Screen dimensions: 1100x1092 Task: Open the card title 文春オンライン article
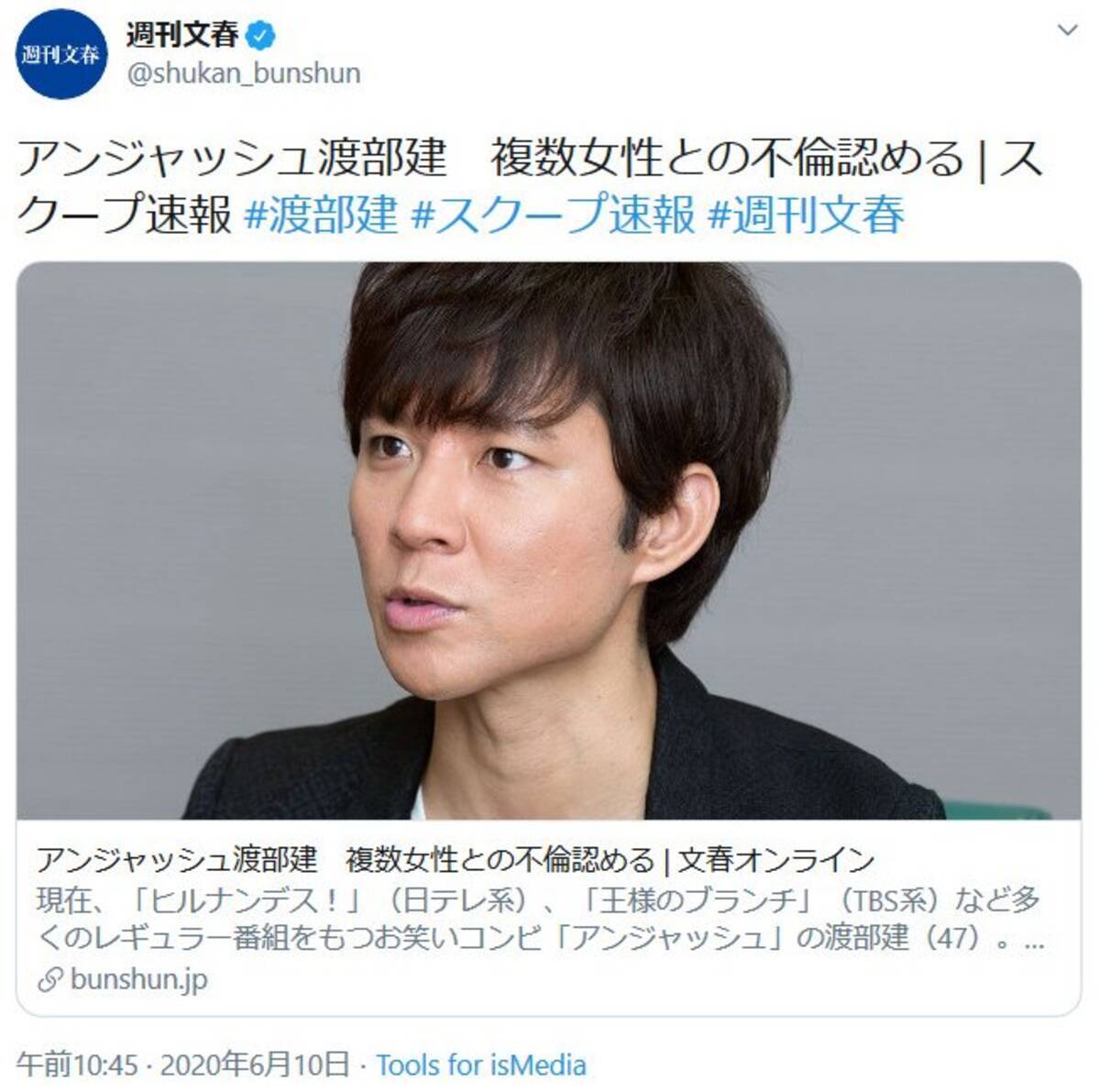point(456,860)
